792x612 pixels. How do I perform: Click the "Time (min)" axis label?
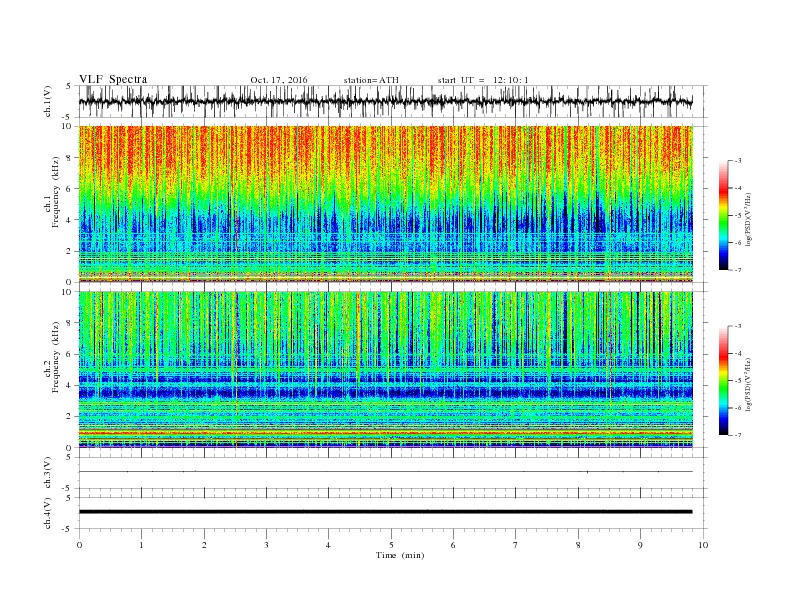[400, 555]
